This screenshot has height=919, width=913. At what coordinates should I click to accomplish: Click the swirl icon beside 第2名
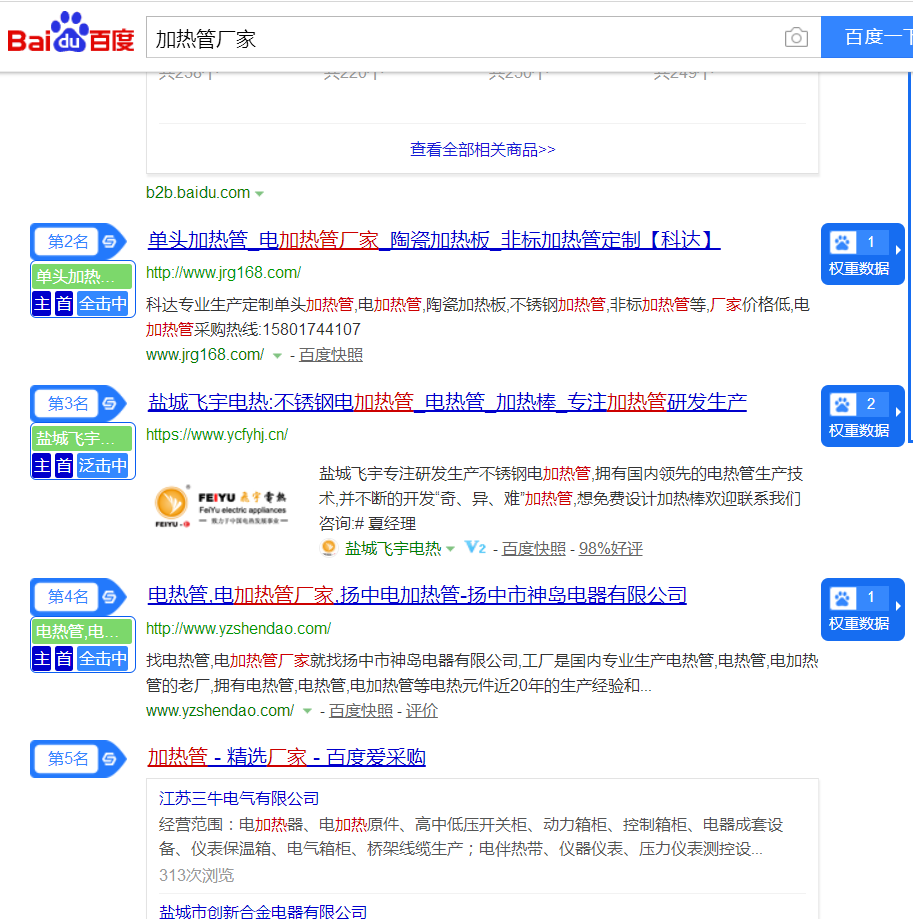(110, 241)
